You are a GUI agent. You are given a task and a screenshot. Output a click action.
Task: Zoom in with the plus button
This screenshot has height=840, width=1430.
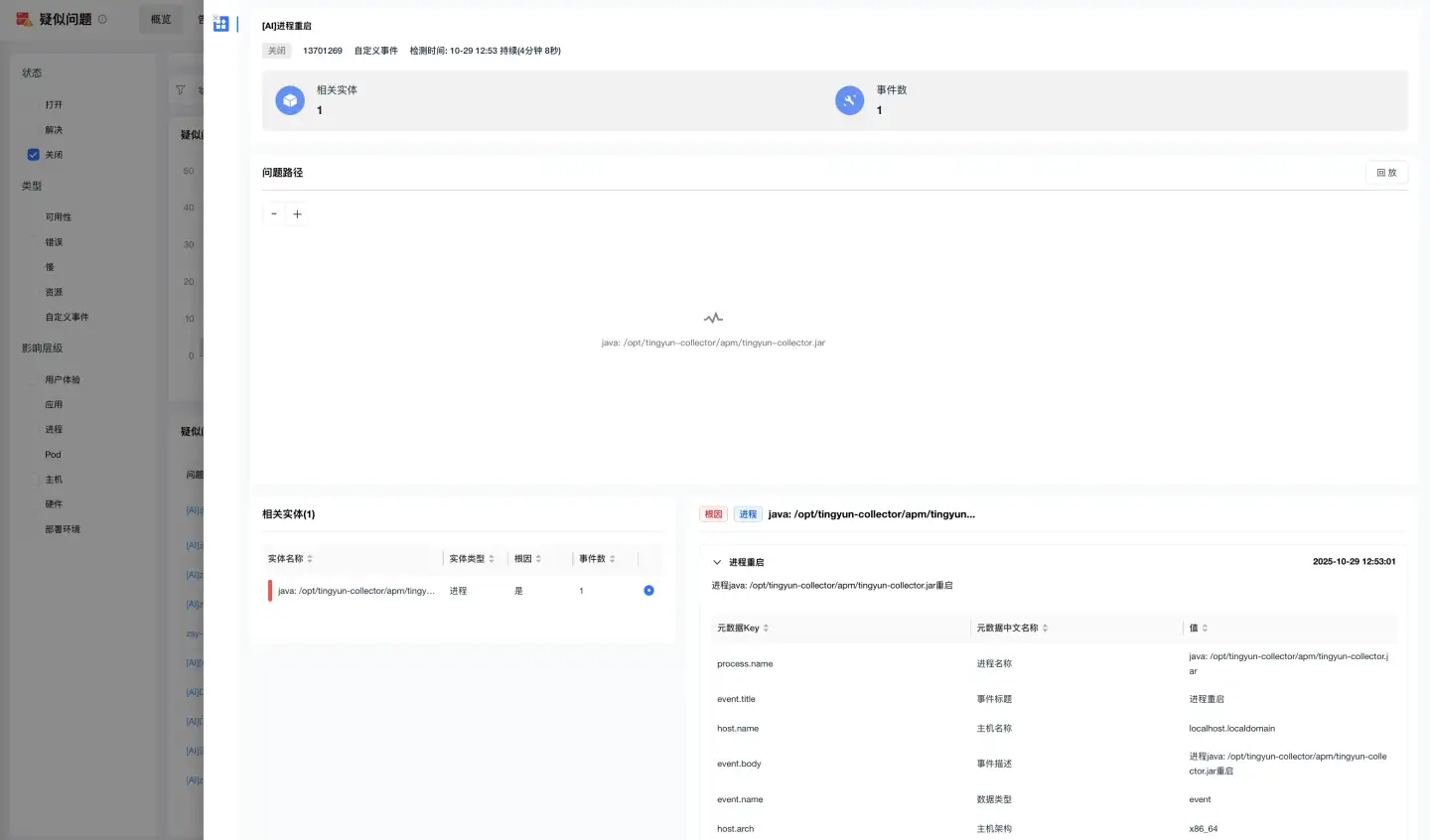pyautogui.click(x=297, y=213)
